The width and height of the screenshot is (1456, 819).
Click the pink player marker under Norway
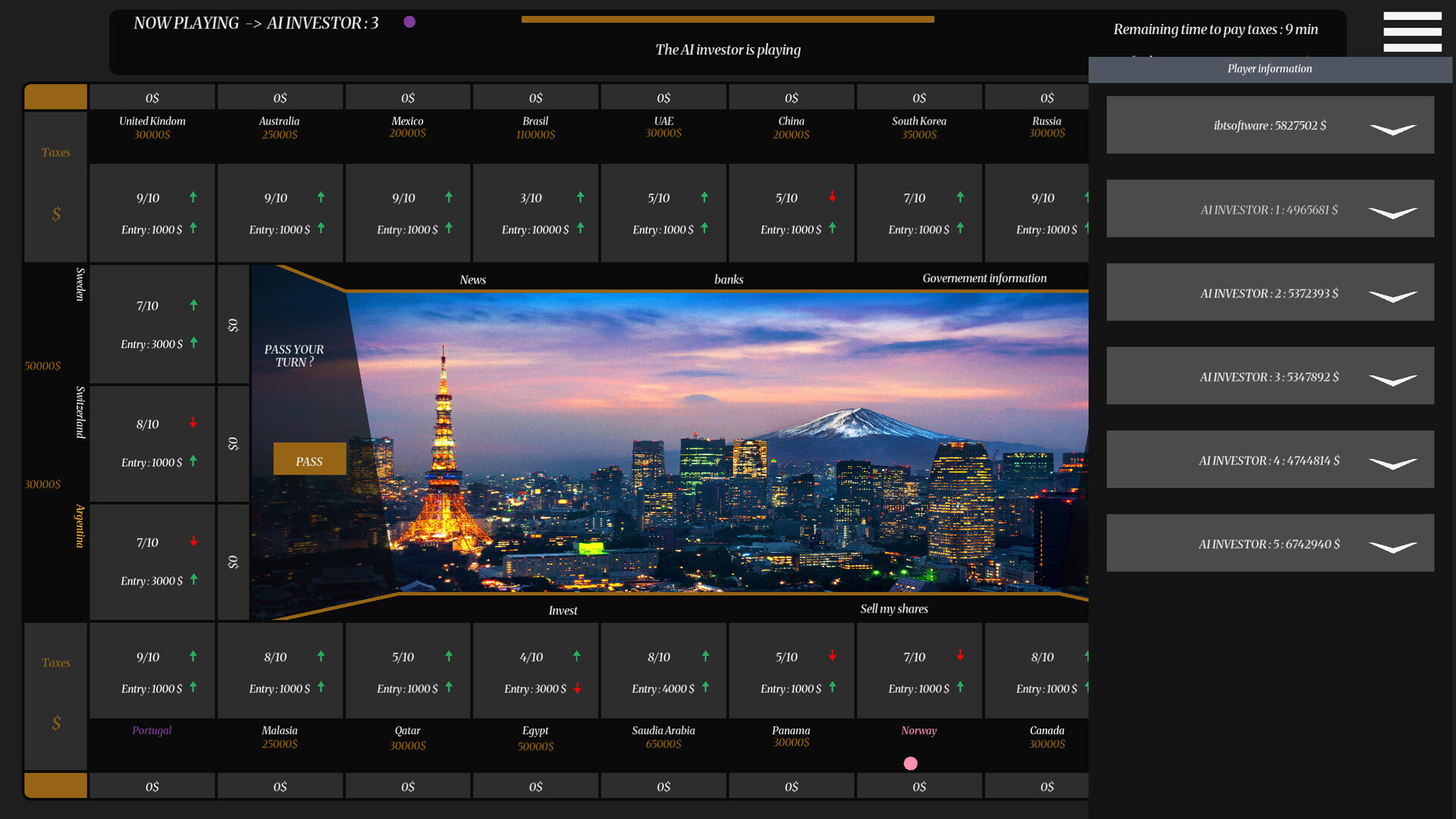coord(909,764)
